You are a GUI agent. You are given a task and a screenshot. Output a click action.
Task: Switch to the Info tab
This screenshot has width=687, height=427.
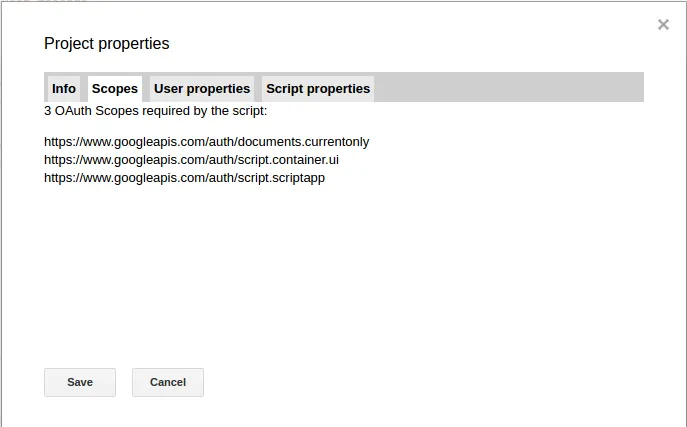[x=64, y=89]
